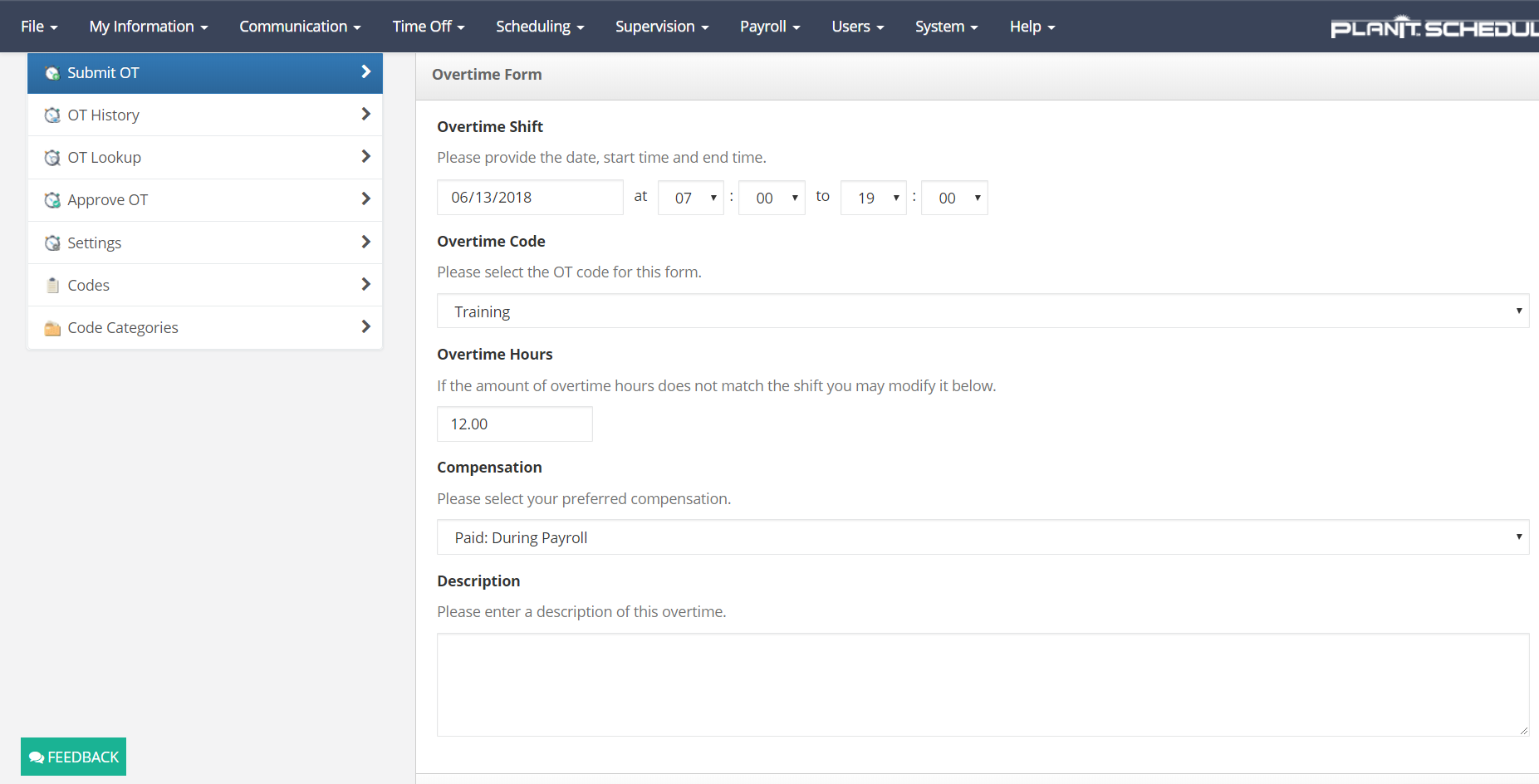Click the Approve OT sidebar icon
The width and height of the screenshot is (1539, 784).
point(52,200)
